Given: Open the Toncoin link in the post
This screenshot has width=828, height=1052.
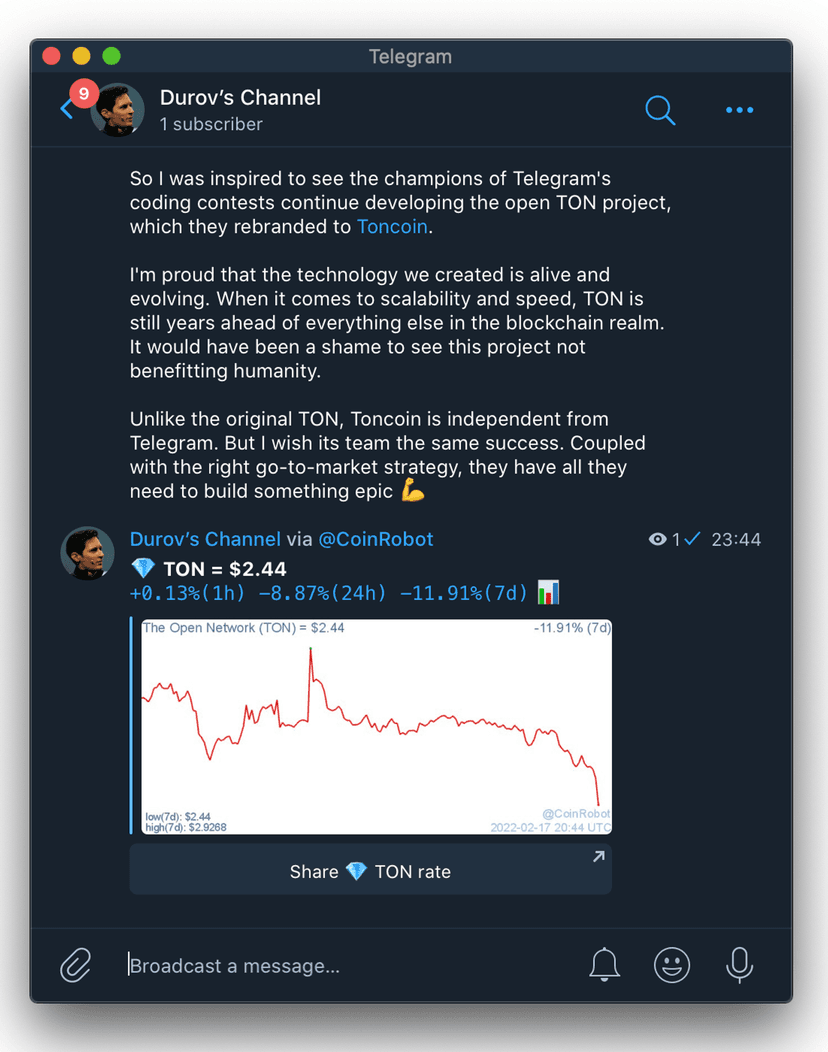Looking at the screenshot, I should point(392,227).
